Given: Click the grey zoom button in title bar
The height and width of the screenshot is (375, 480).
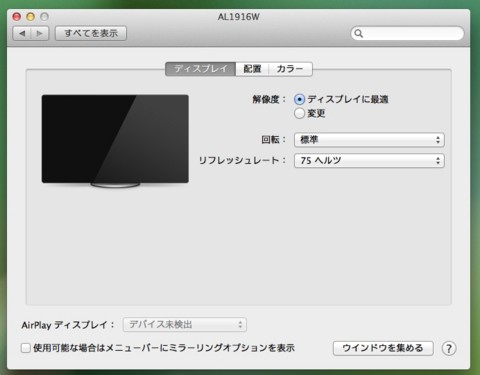Looking at the screenshot, I should [x=44, y=16].
